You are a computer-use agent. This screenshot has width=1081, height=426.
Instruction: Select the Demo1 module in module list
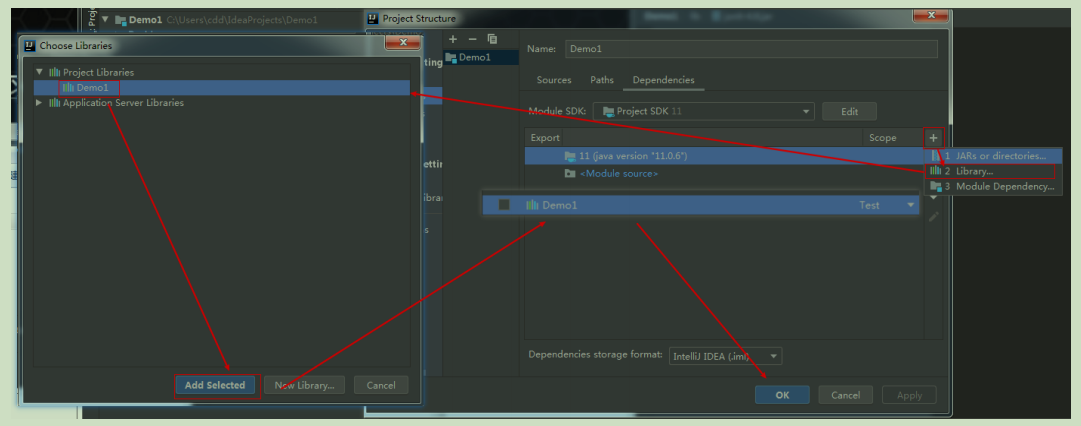pos(481,58)
